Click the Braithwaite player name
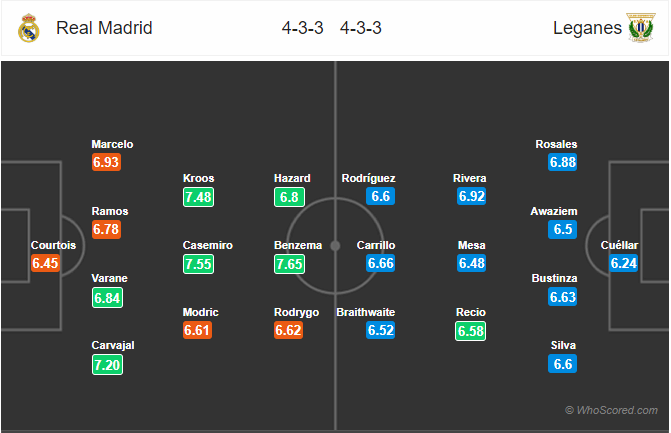Image resolution: width=671 pixels, height=433 pixels. [365, 312]
